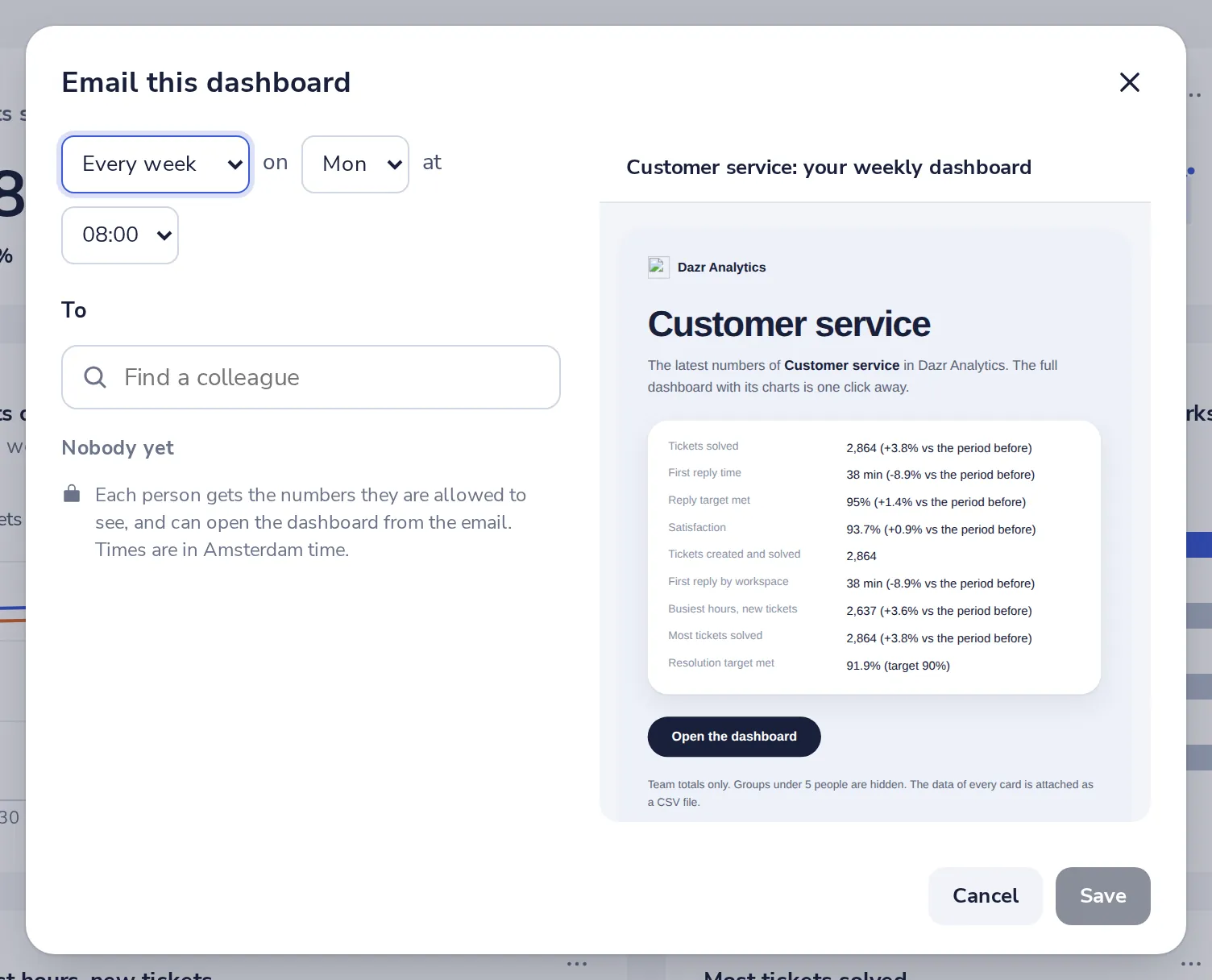Click the magnifier icon in colleague search
Image resolution: width=1212 pixels, height=980 pixels.
(95, 377)
